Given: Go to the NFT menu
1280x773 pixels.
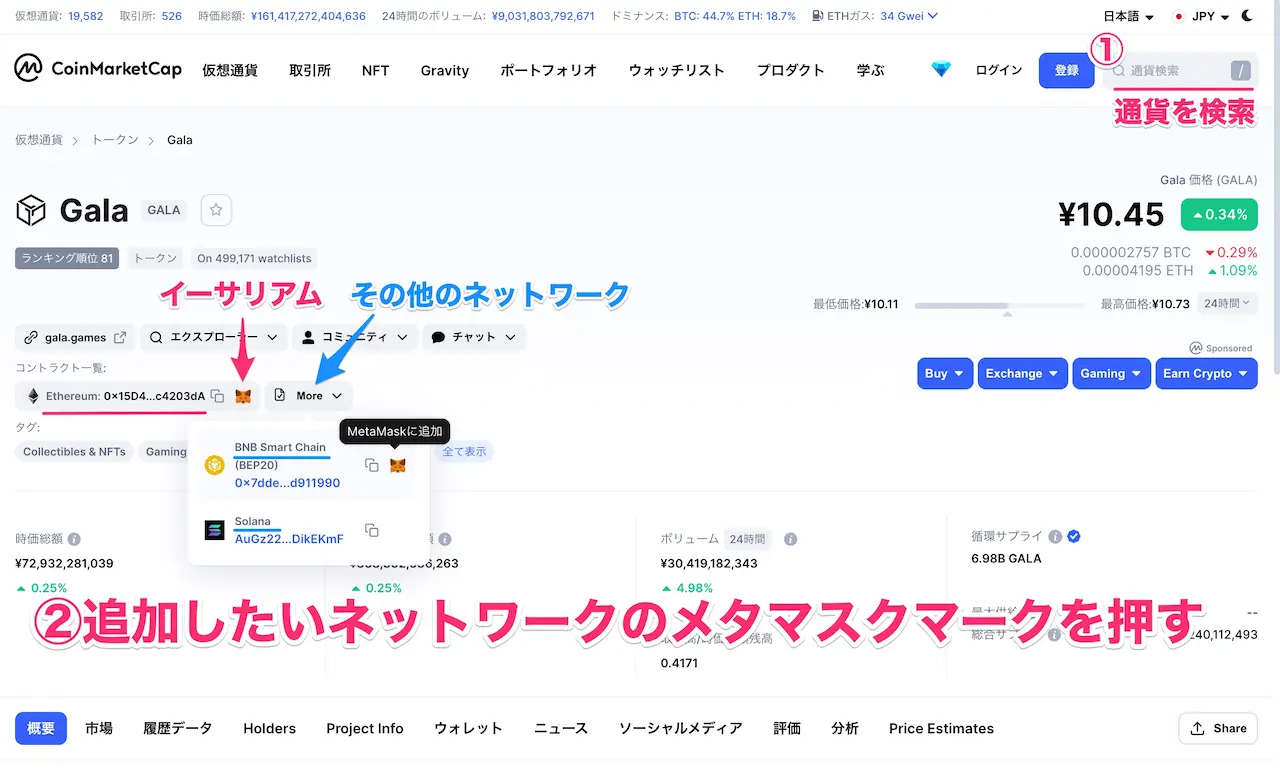Looking at the screenshot, I should (x=375, y=70).
